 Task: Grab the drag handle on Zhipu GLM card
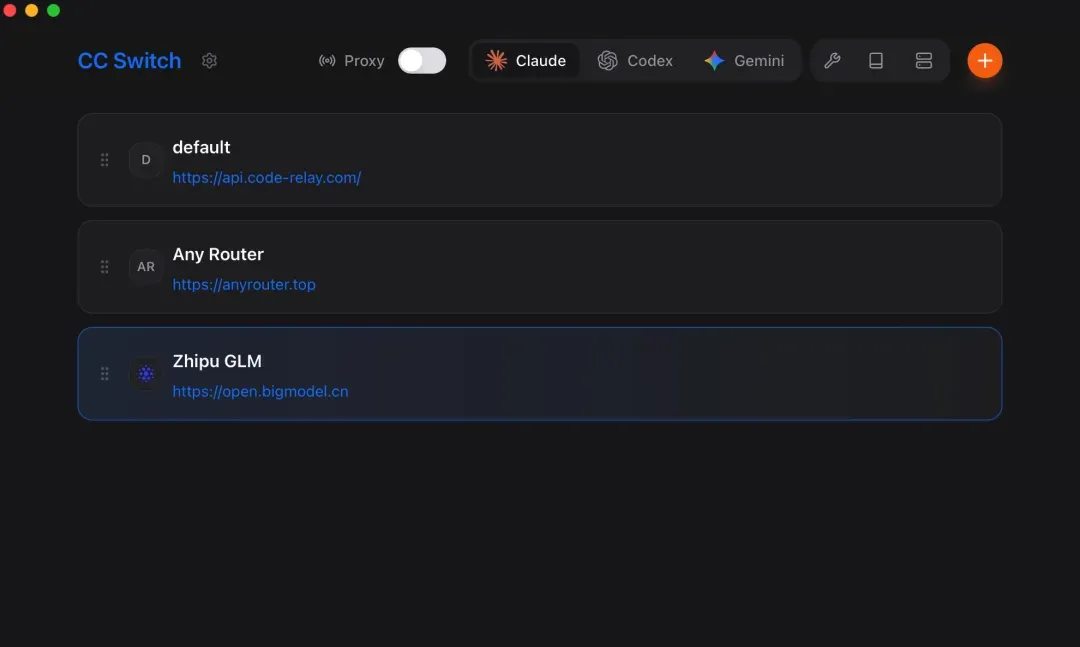point(105,373)
